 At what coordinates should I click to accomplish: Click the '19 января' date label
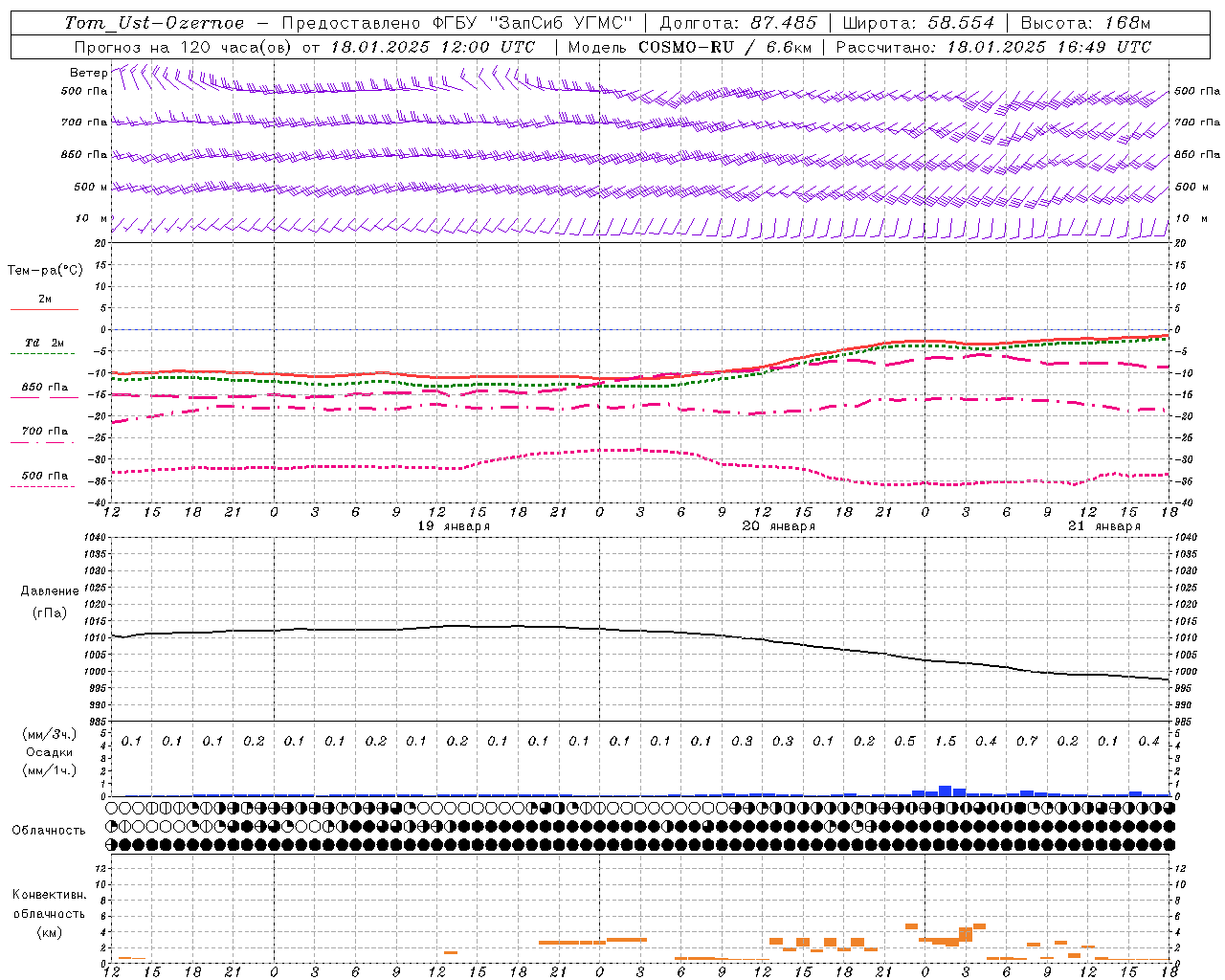[455, 526]
